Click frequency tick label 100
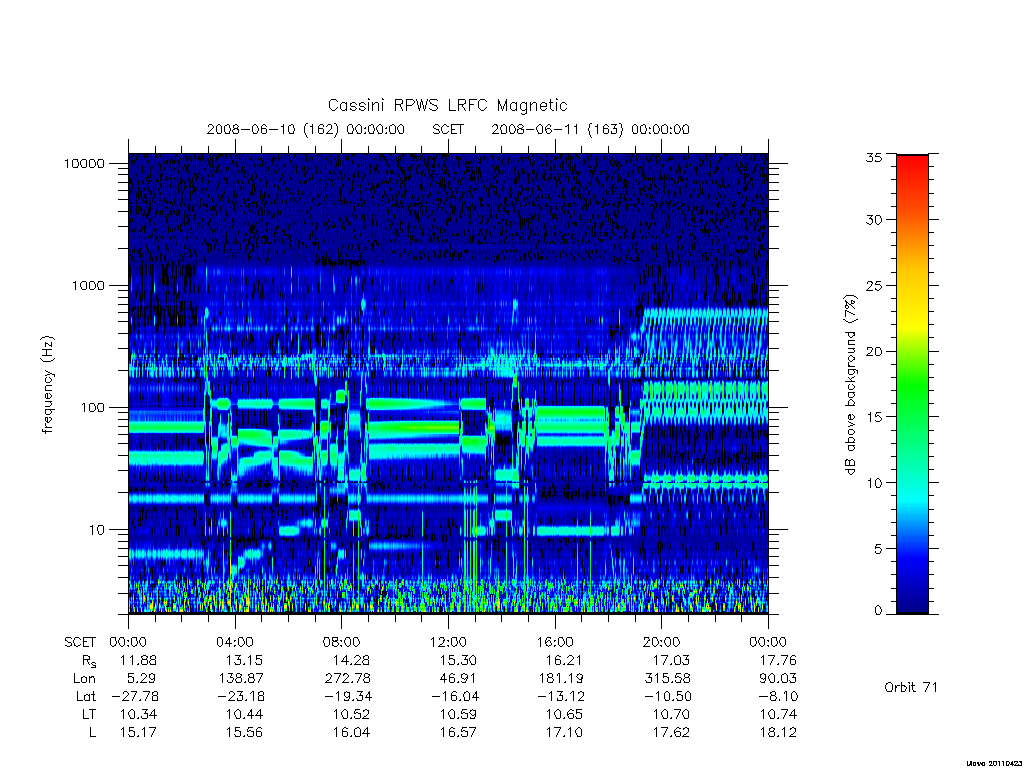 coord(92,408)
